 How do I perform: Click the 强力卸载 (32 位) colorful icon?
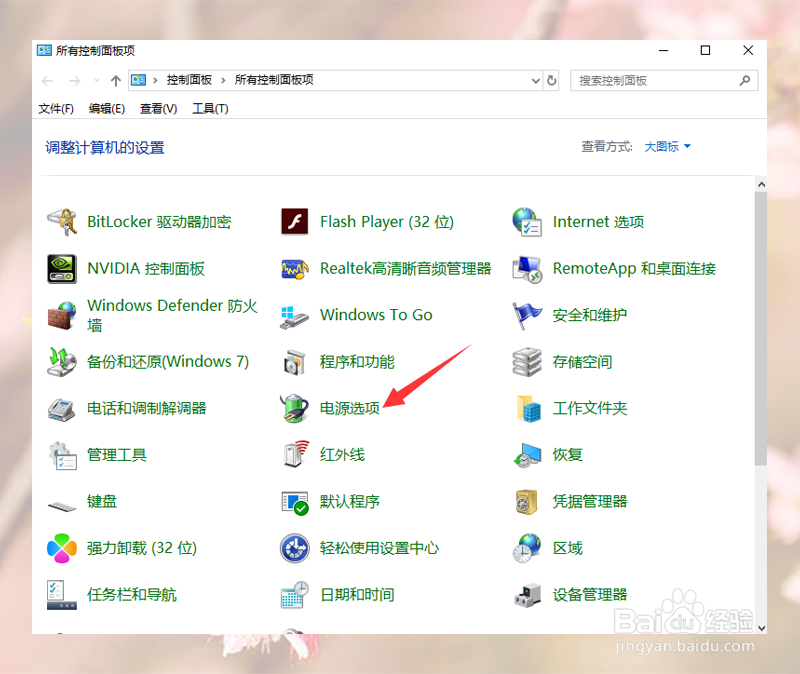tap(62, 548)
